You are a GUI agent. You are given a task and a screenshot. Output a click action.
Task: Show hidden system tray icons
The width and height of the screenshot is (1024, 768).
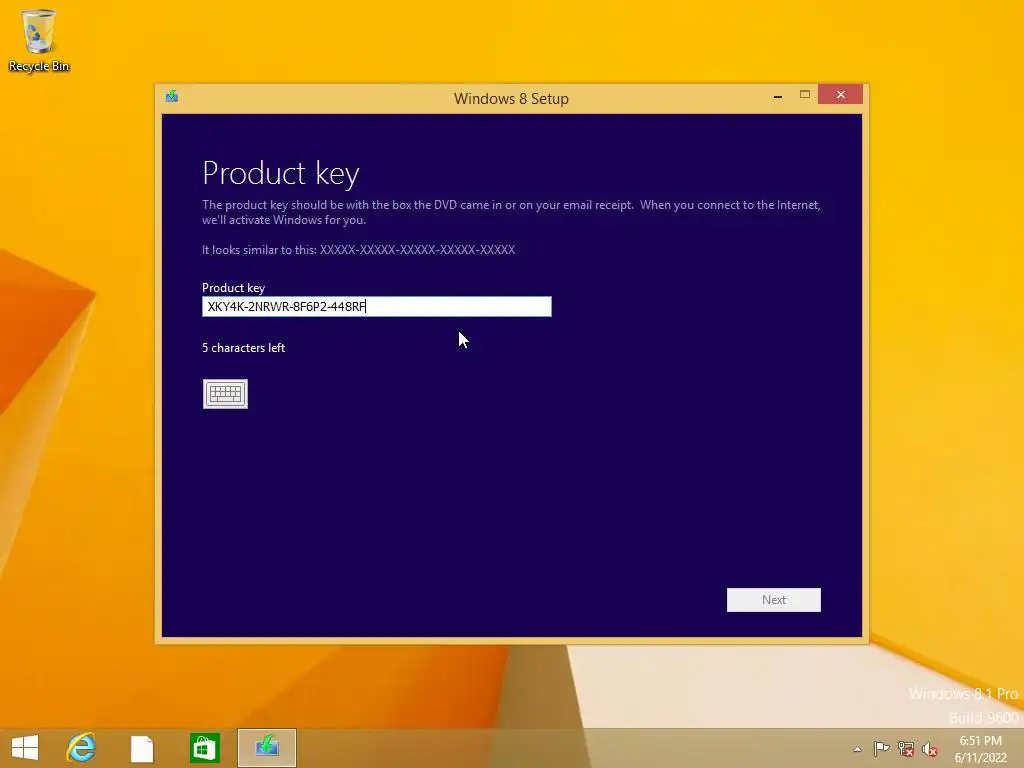[x=857, y=749]
